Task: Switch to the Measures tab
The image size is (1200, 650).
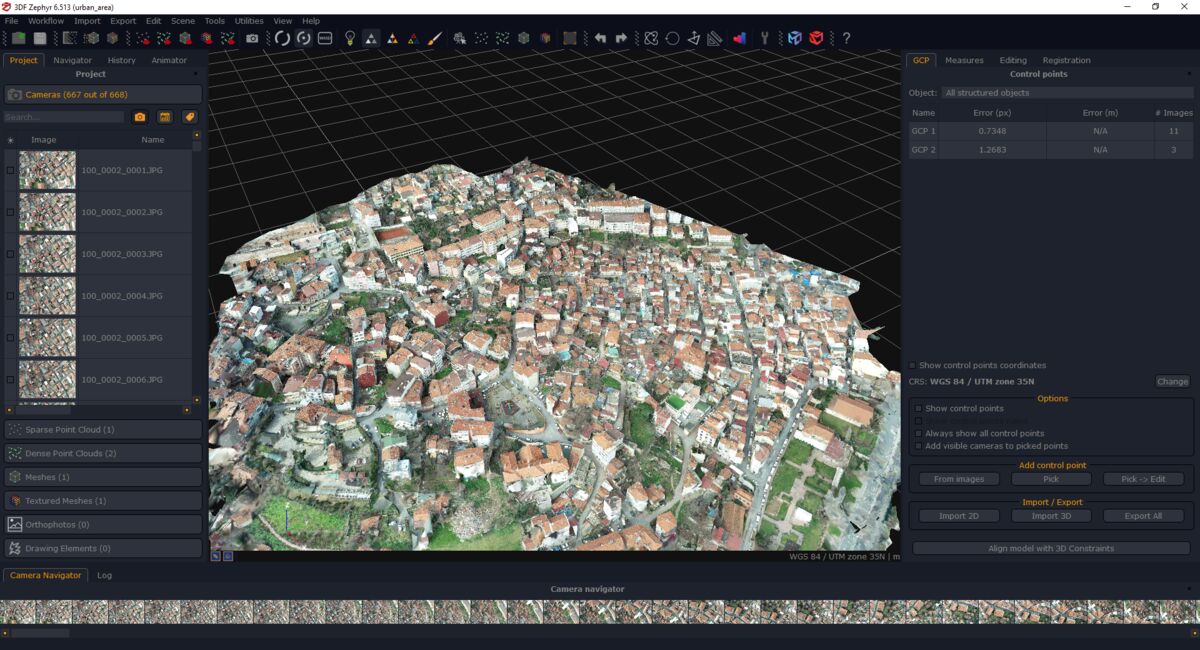Action: coord(963,60)
